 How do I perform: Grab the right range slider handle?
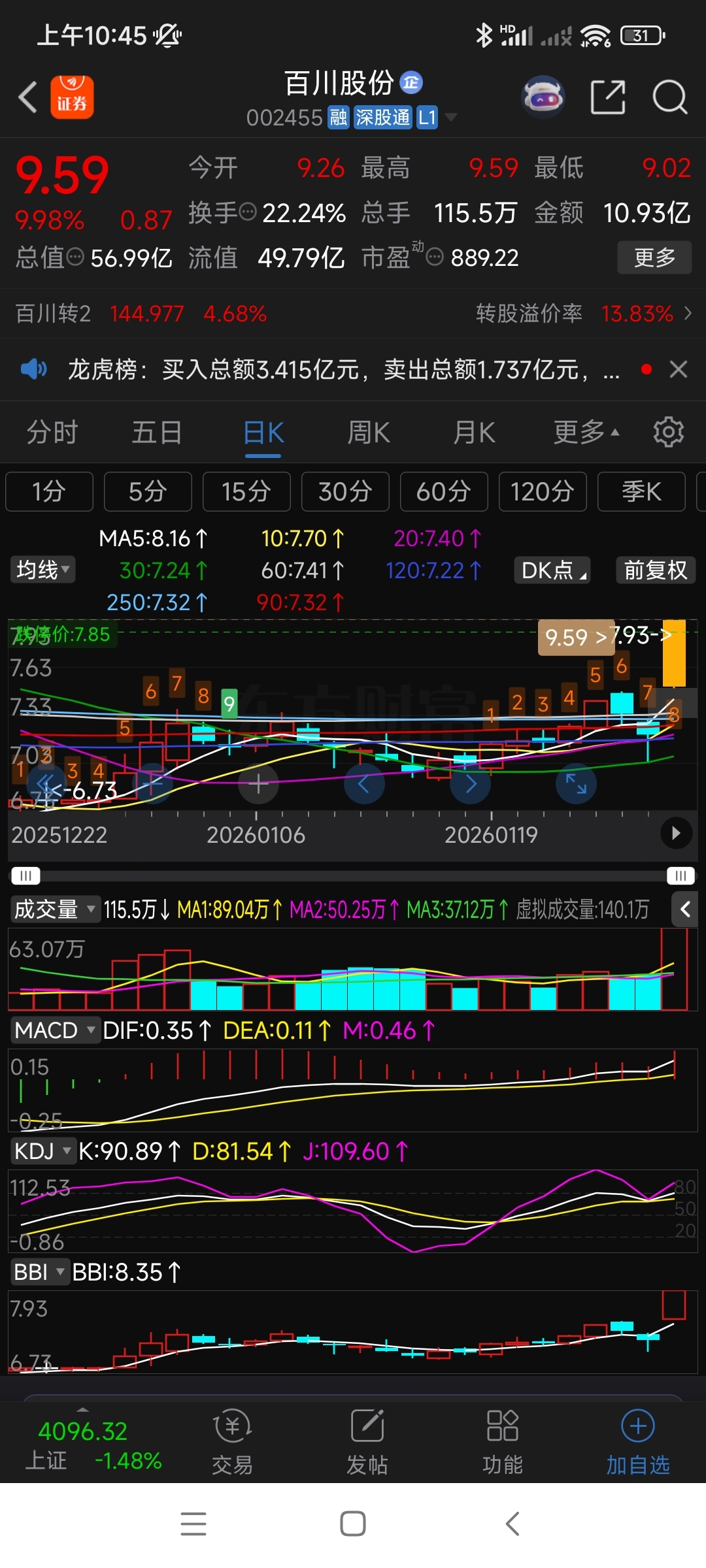pos(681,875)
